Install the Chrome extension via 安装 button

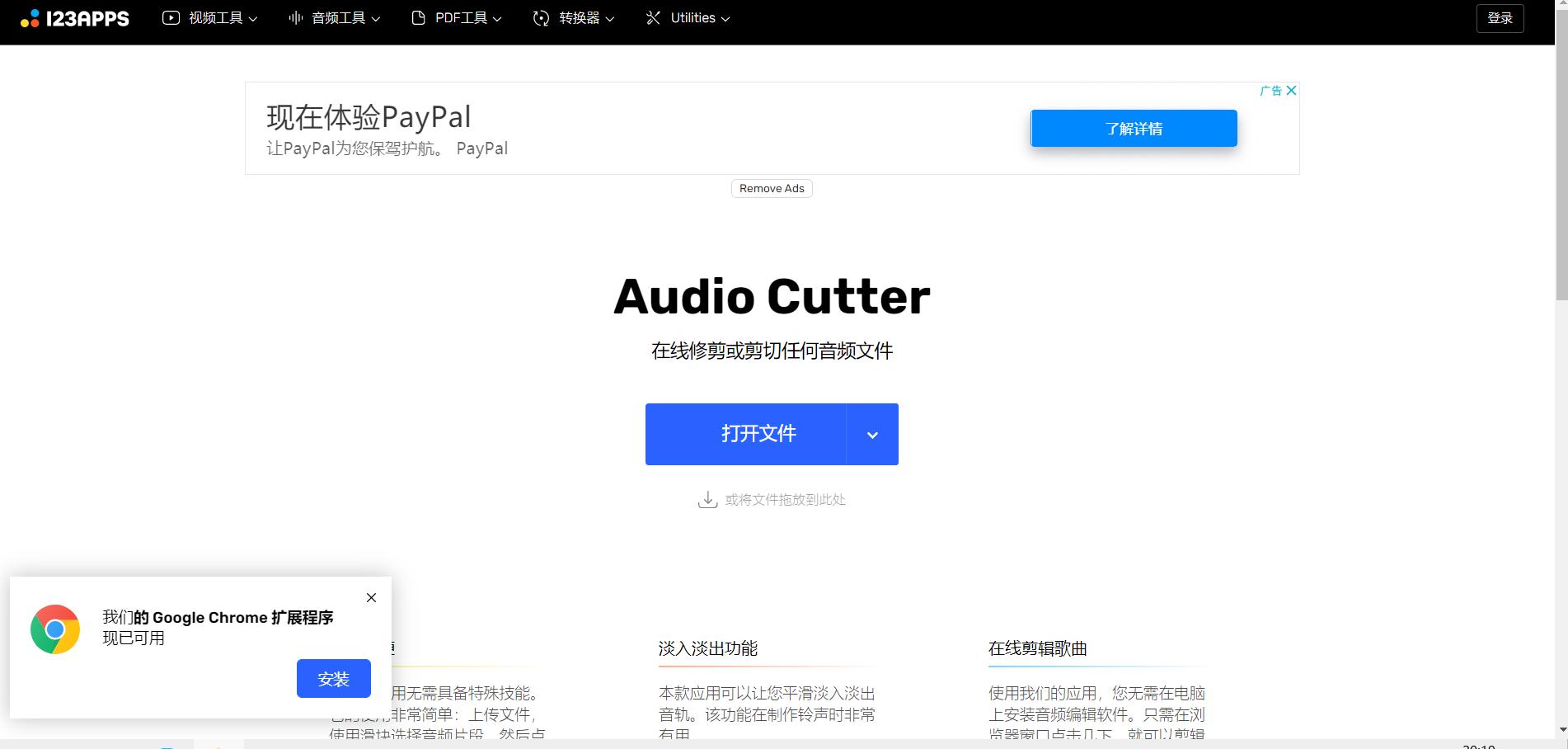333,678
